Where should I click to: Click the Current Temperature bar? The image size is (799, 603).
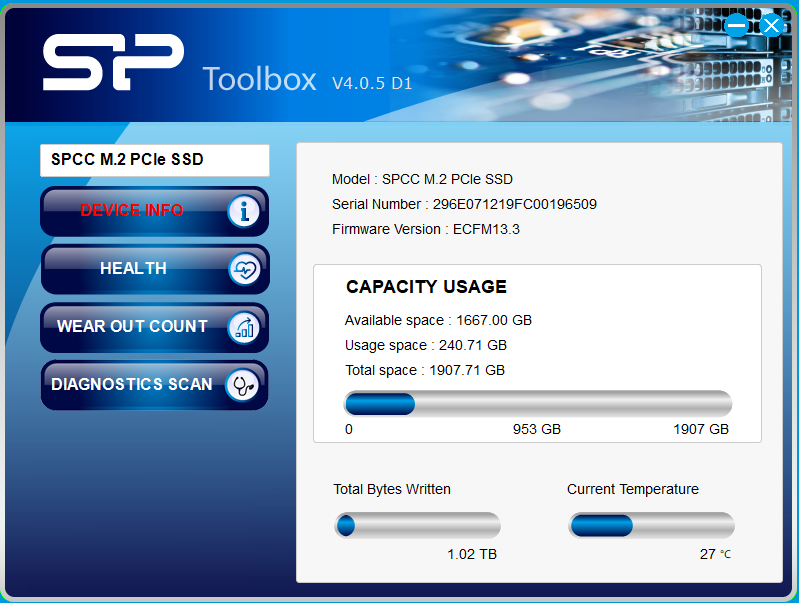[x=651, y=525]
